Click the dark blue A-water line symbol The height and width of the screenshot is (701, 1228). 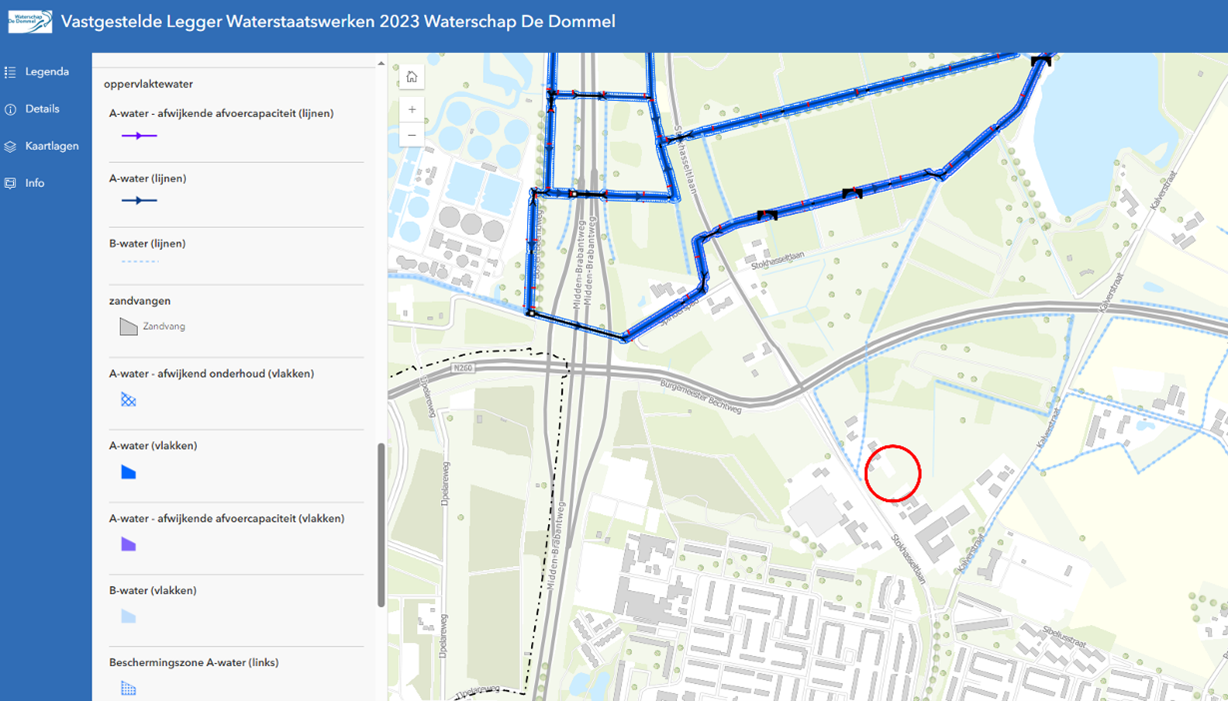coord(139,200)
